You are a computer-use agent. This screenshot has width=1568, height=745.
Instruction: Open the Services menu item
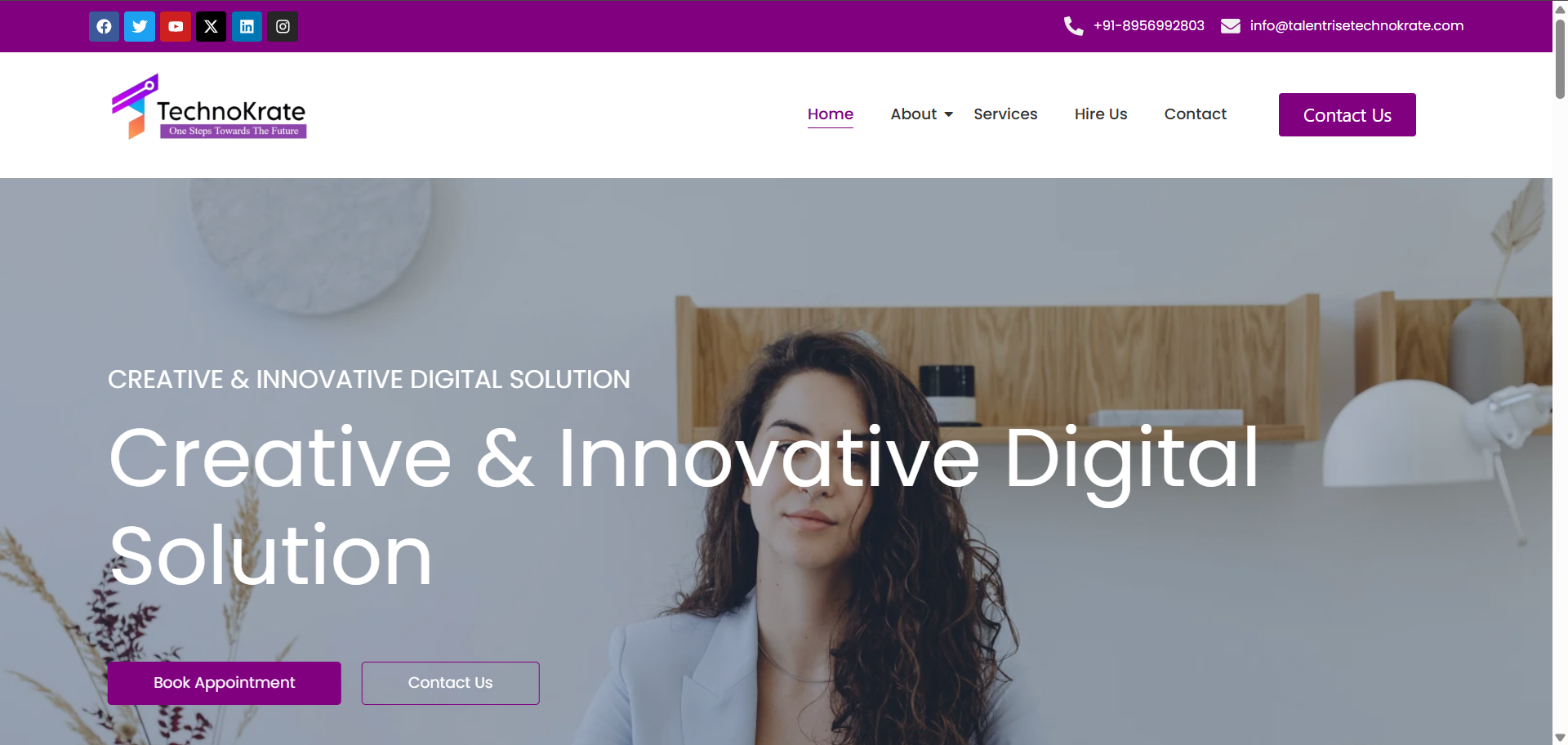1005,114
